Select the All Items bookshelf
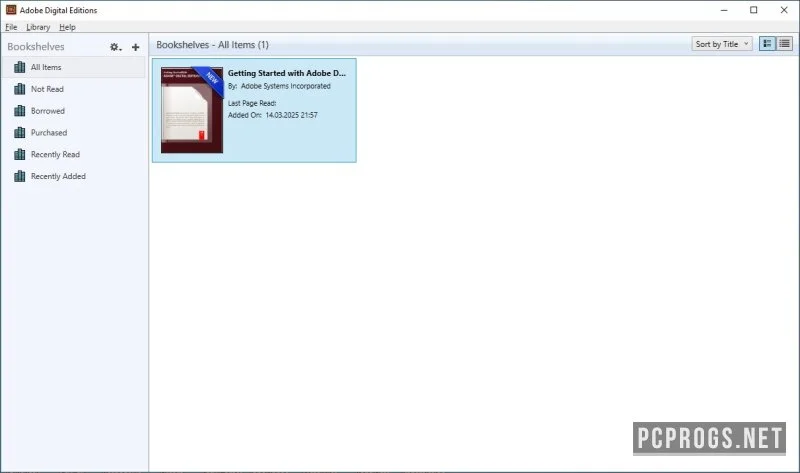Image resolution: width=800 pixels, height=473 pixels. tap(73, 67)
